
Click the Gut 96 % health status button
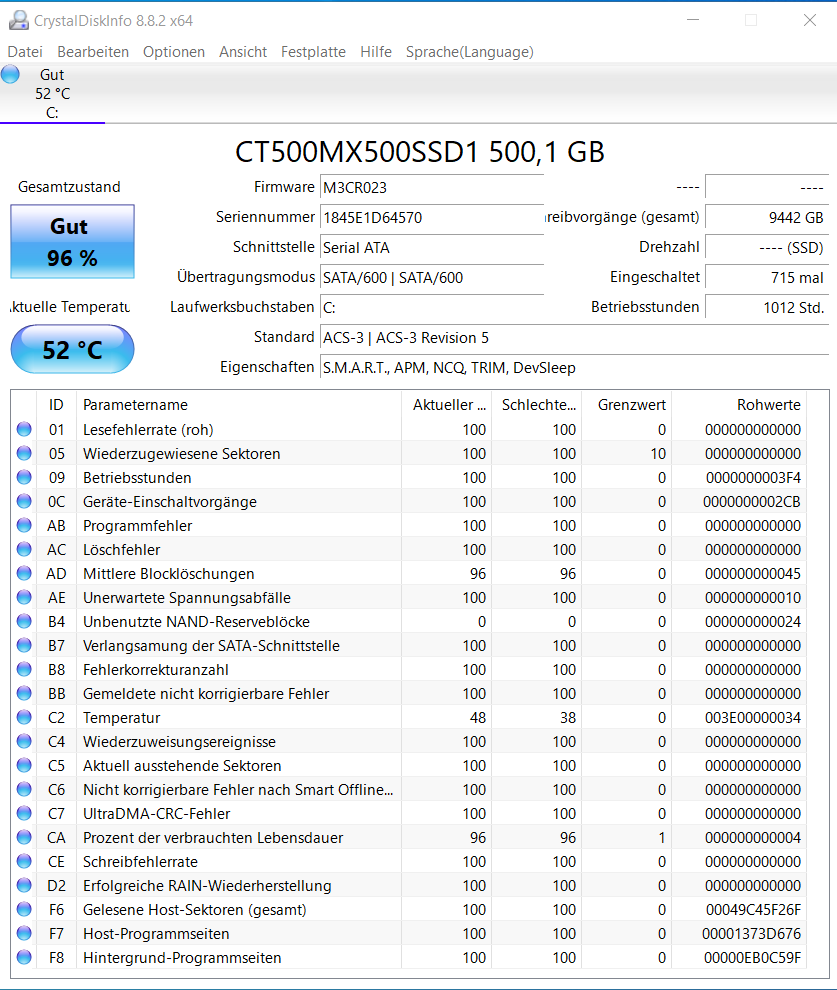[73, 241]
